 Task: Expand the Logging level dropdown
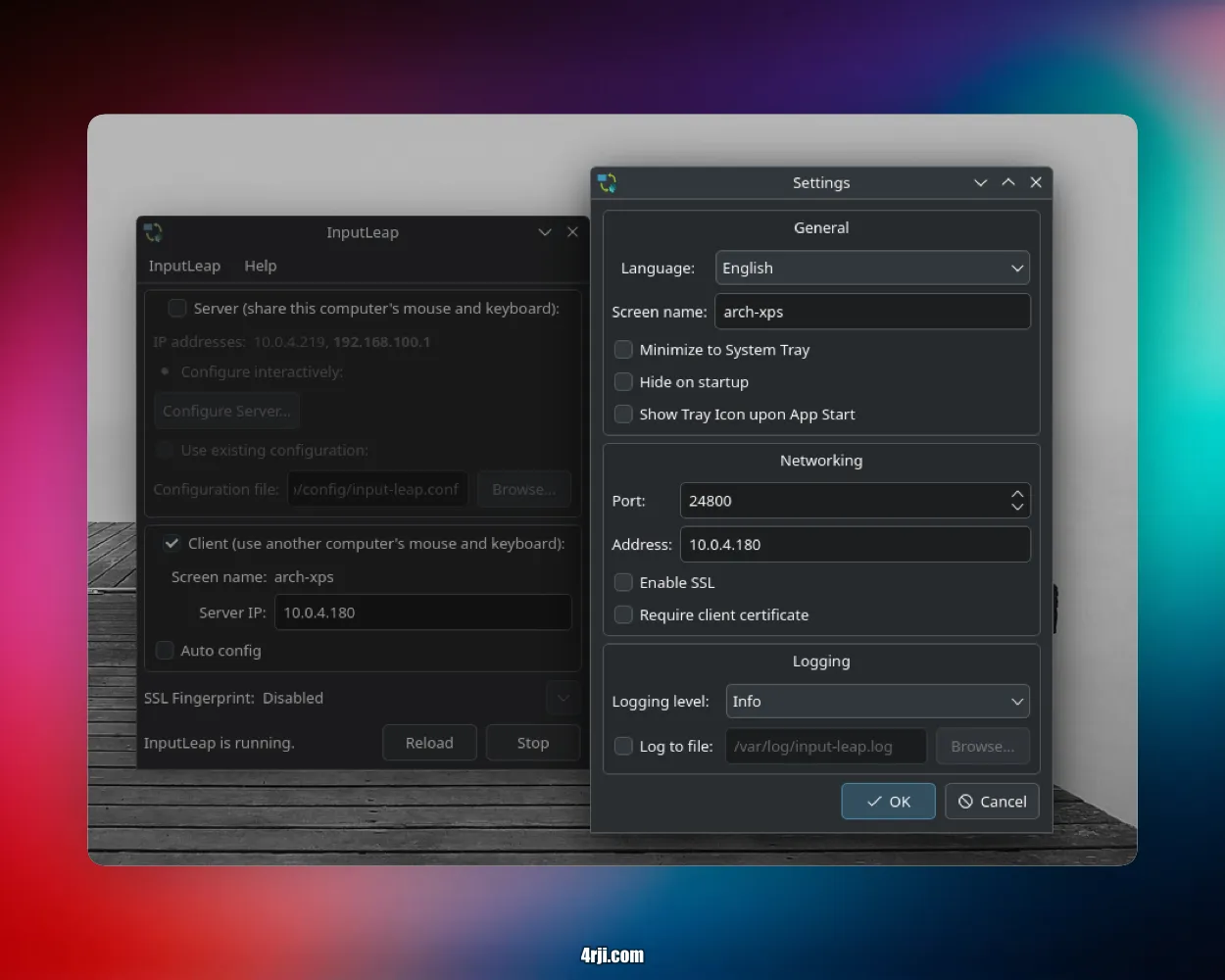click(x=877, y=702)
